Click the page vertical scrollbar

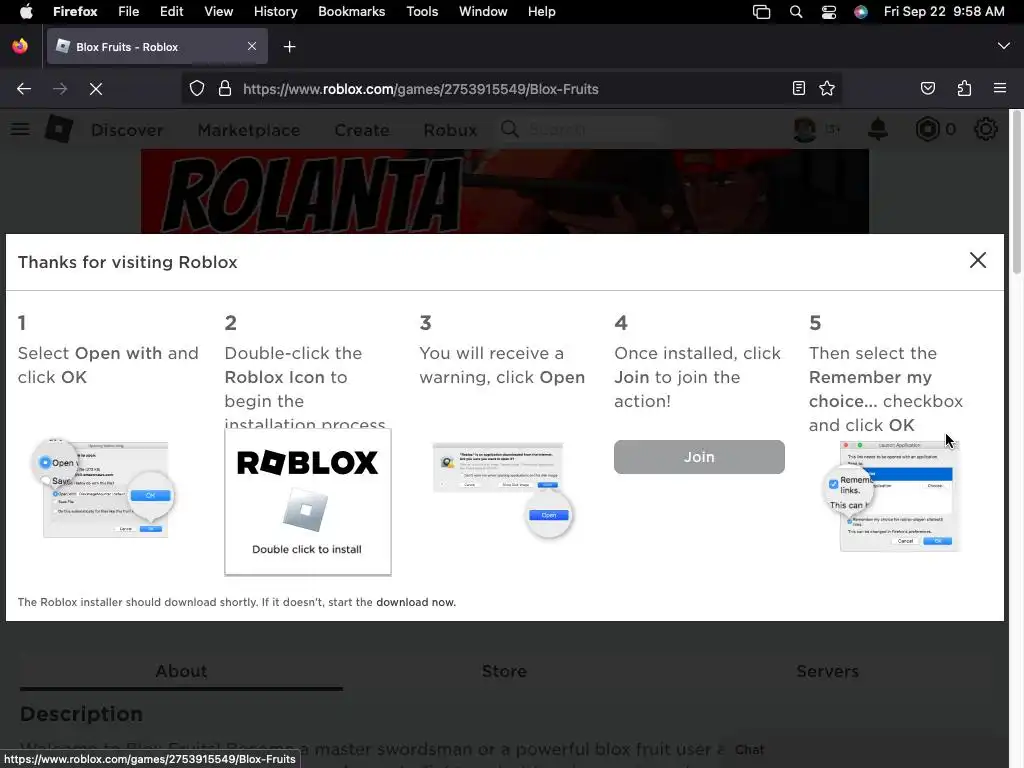click(1016, 193)
